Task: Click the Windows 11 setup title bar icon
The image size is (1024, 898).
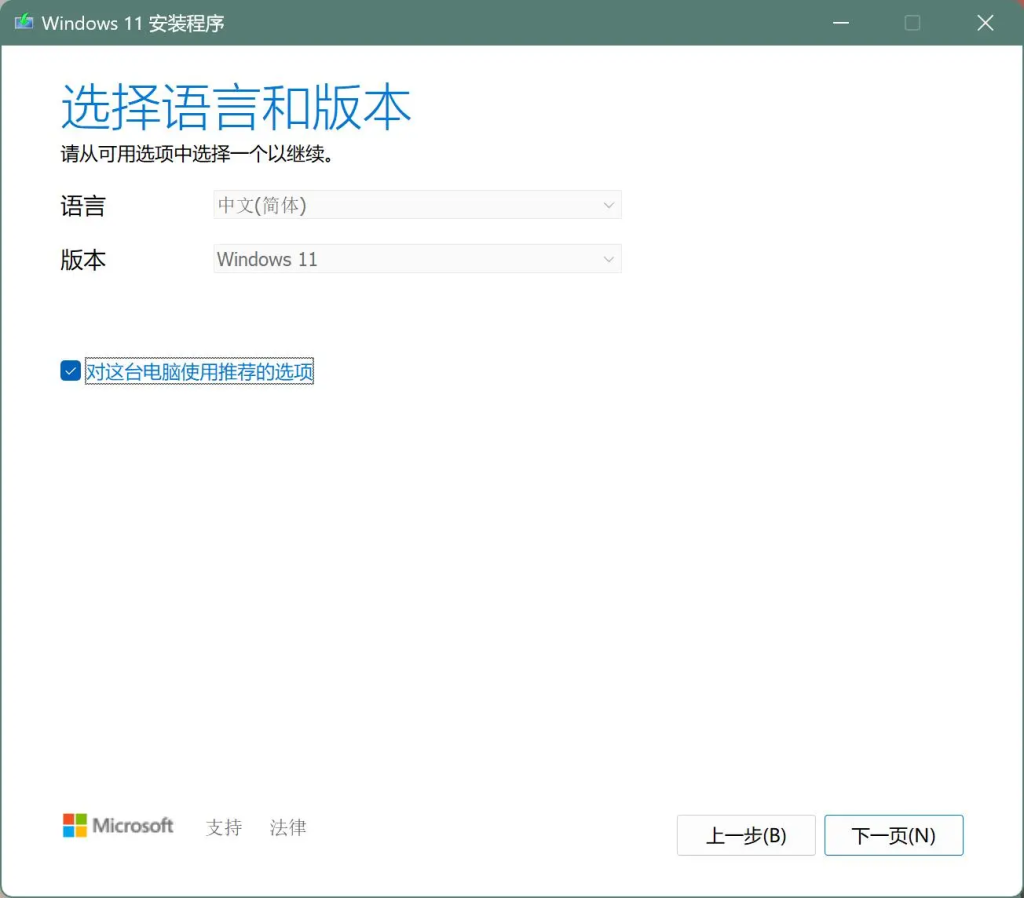Action: (24, 23)
